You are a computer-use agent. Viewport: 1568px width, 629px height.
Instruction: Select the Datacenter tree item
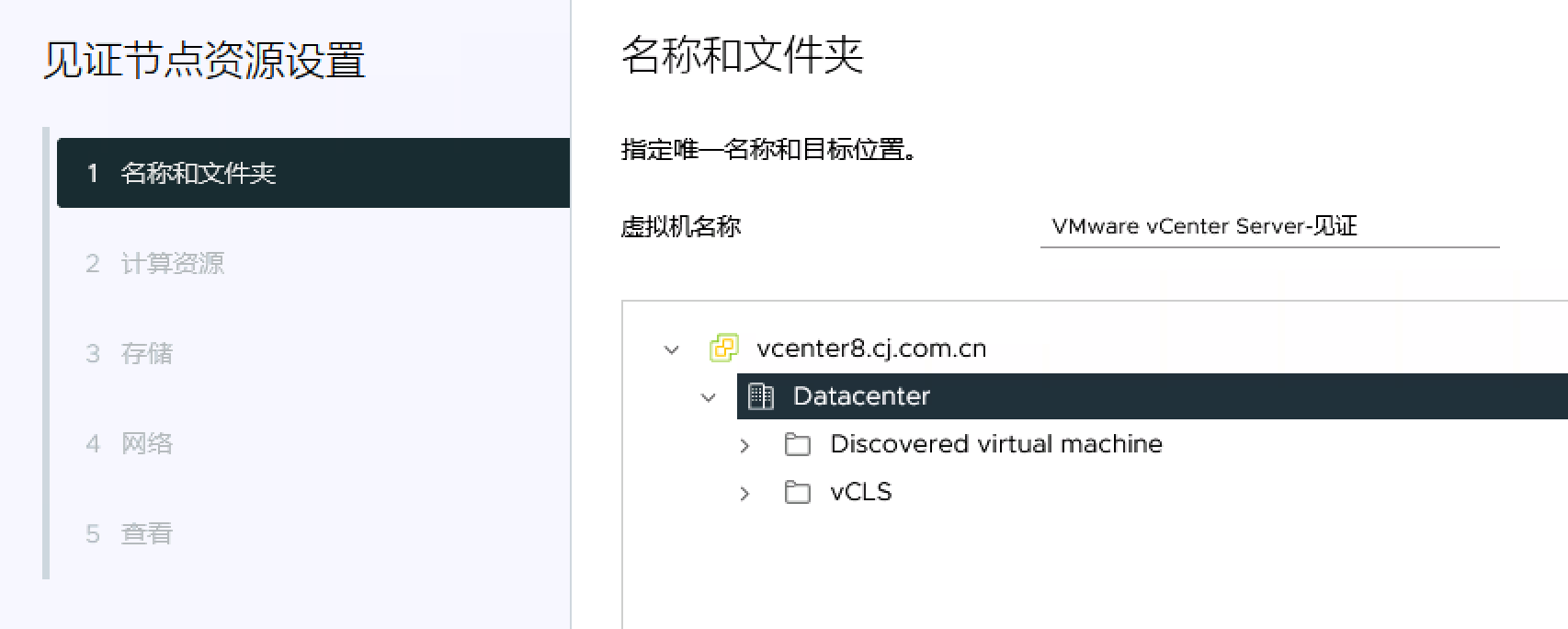coord(1153,396)
